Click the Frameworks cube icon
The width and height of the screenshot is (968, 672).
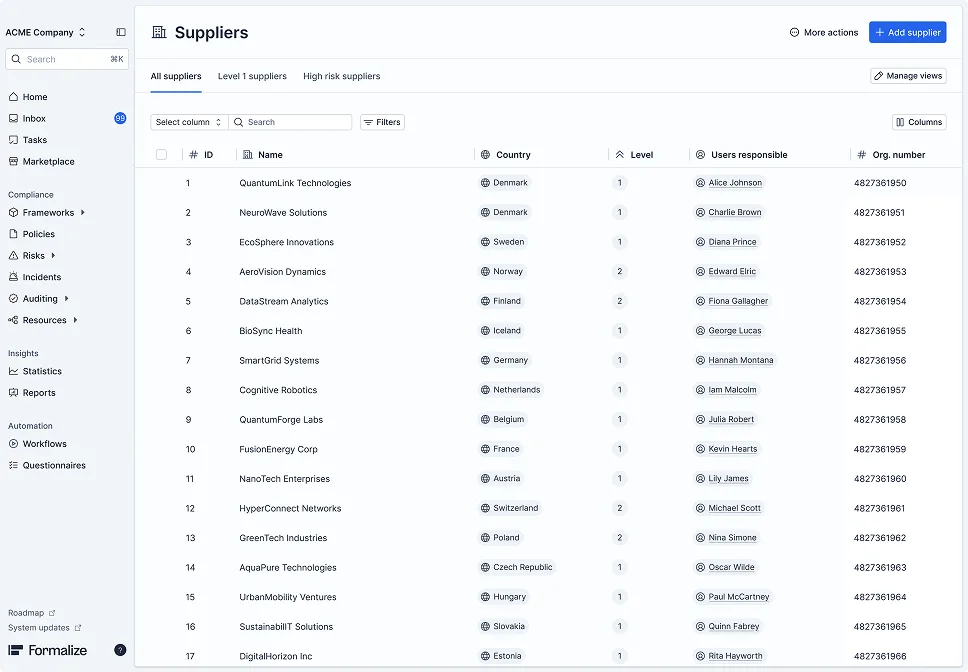14,212
